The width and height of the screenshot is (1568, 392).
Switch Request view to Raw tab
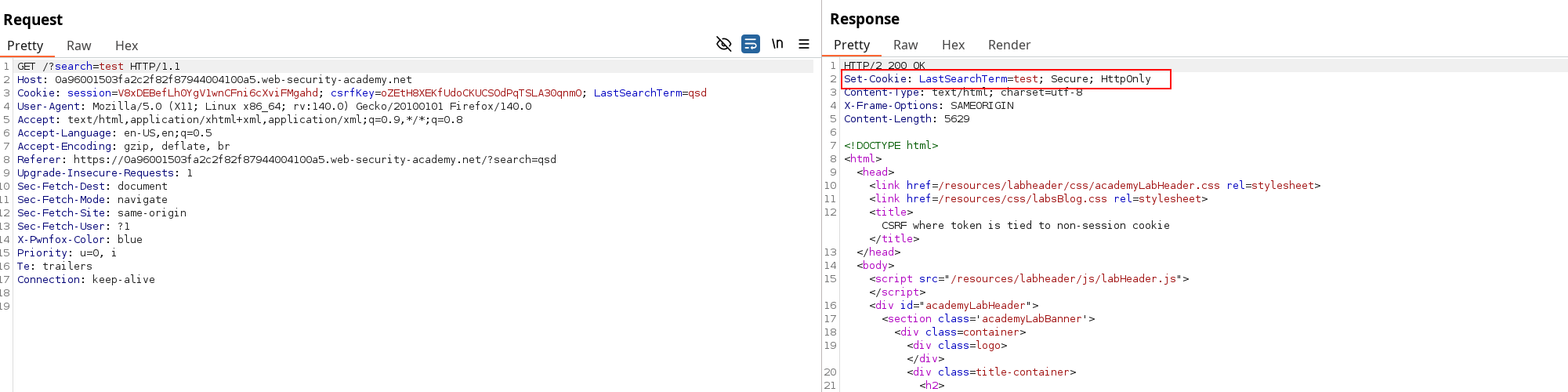coord(78,45)
